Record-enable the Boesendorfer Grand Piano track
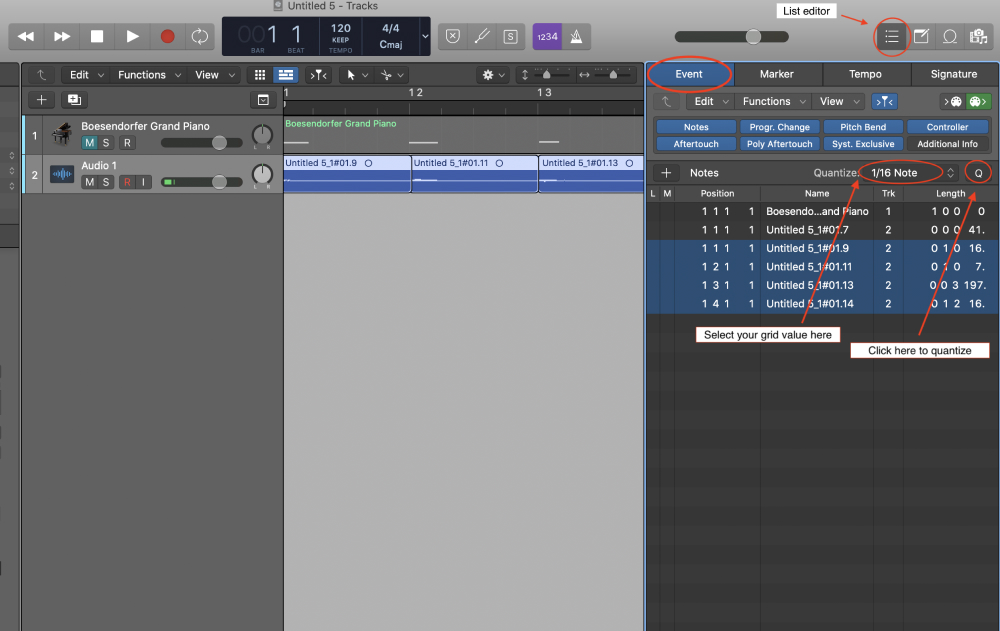 click(127, 143)
